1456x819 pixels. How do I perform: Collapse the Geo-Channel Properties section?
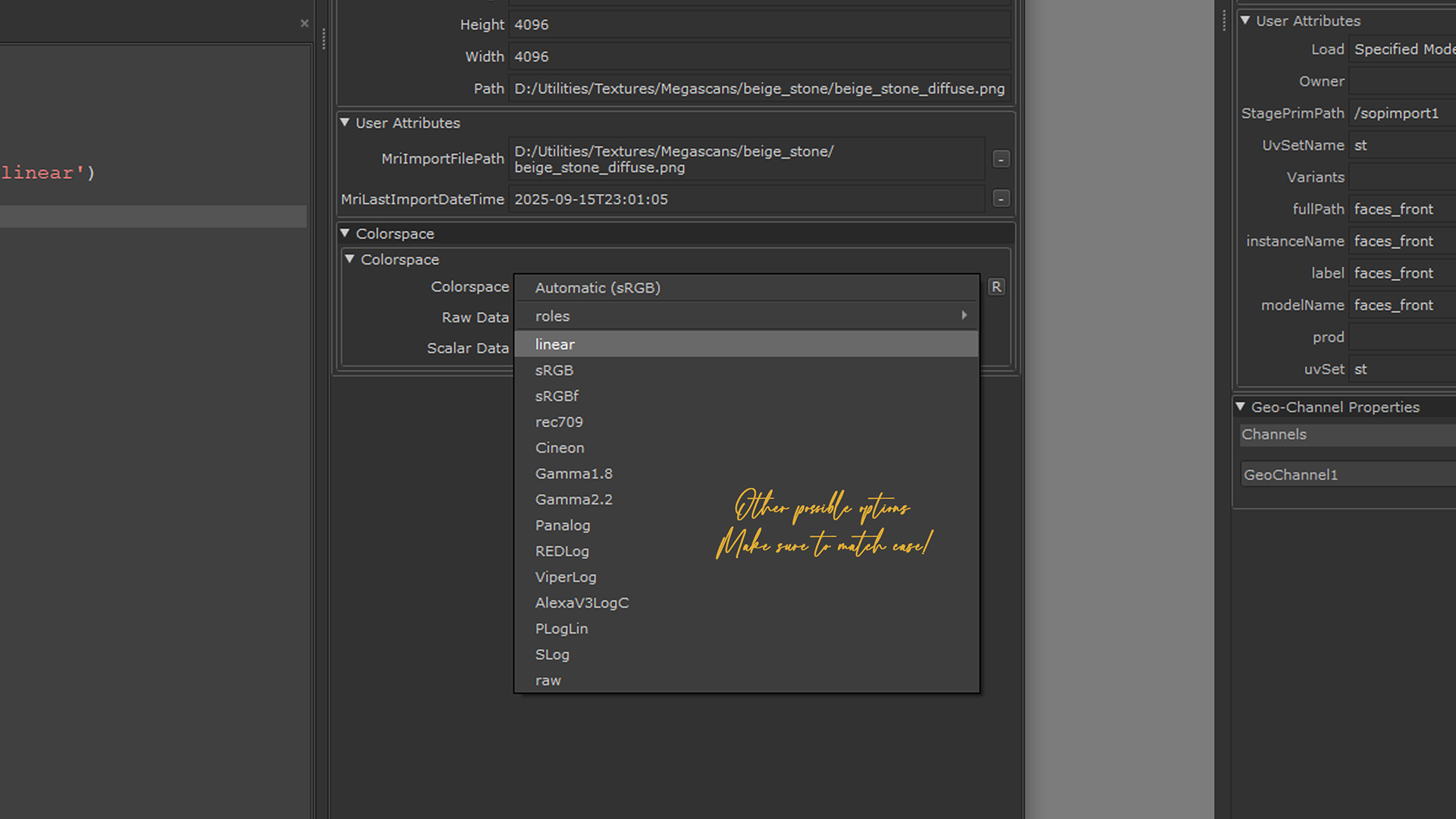(x=1241, y=407)
